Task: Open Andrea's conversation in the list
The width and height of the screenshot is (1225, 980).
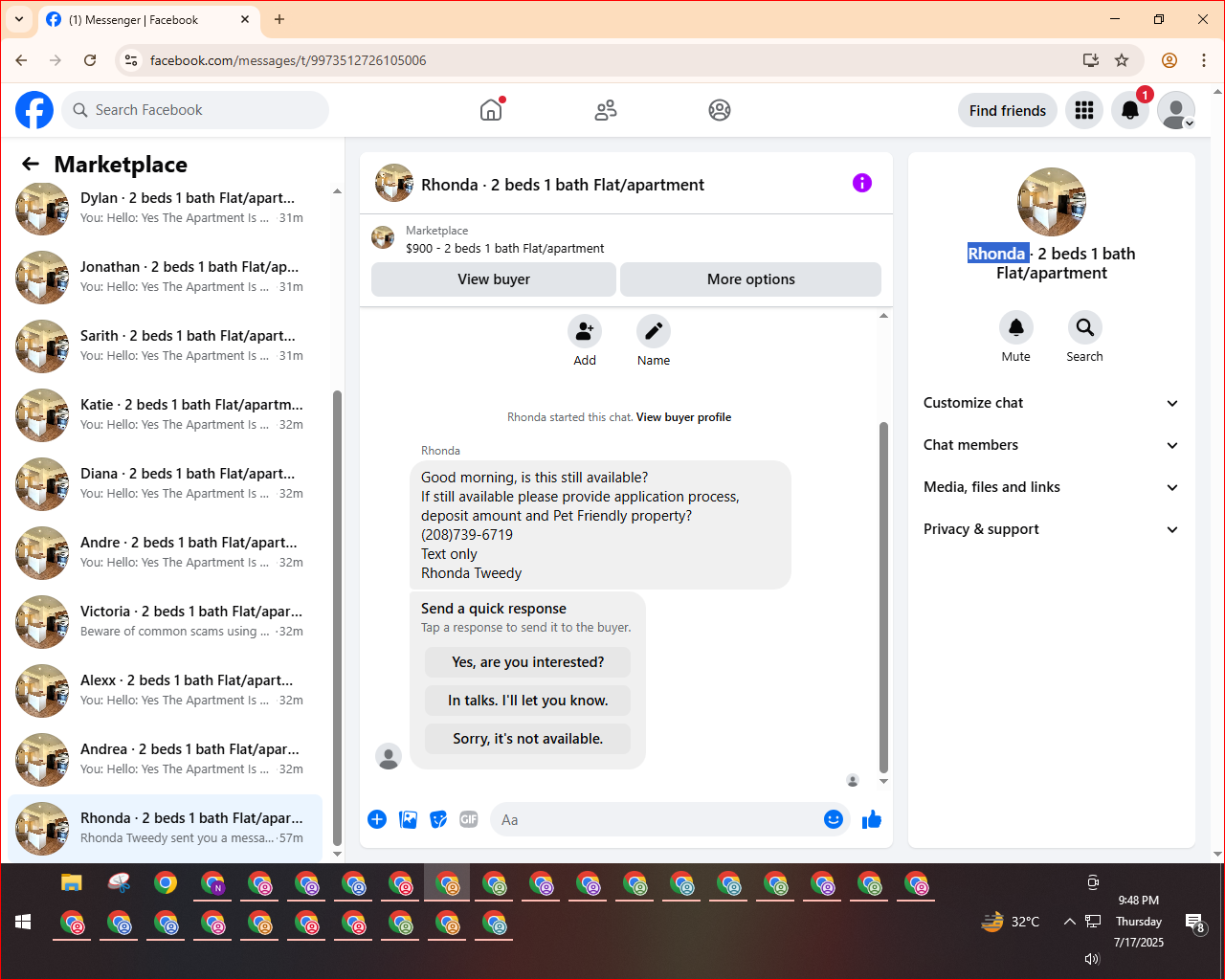Action: (x=165, y=759)
